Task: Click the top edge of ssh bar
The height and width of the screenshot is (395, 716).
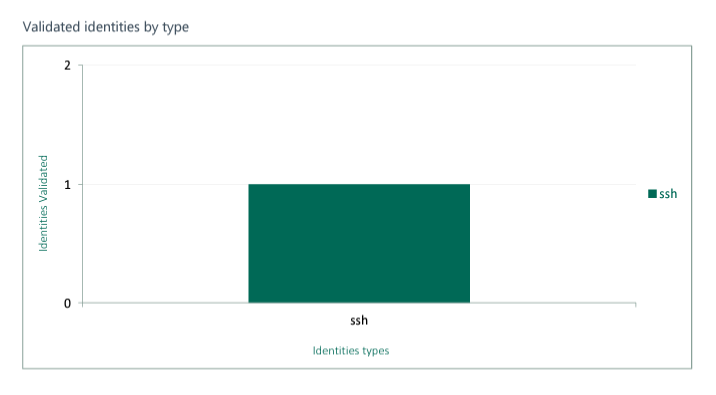Action: click(x=359, y=184)
